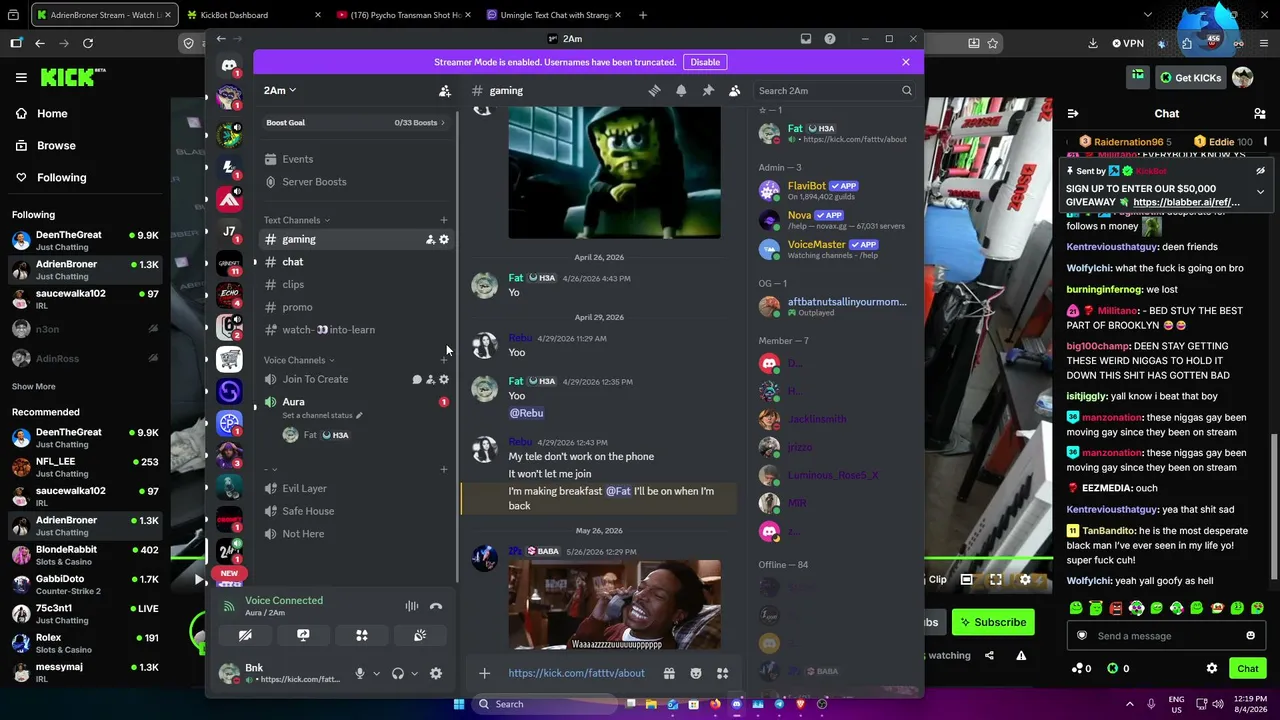1280x720 pixels.
Task: Show more followed channels on Kick
Action: 34,387
